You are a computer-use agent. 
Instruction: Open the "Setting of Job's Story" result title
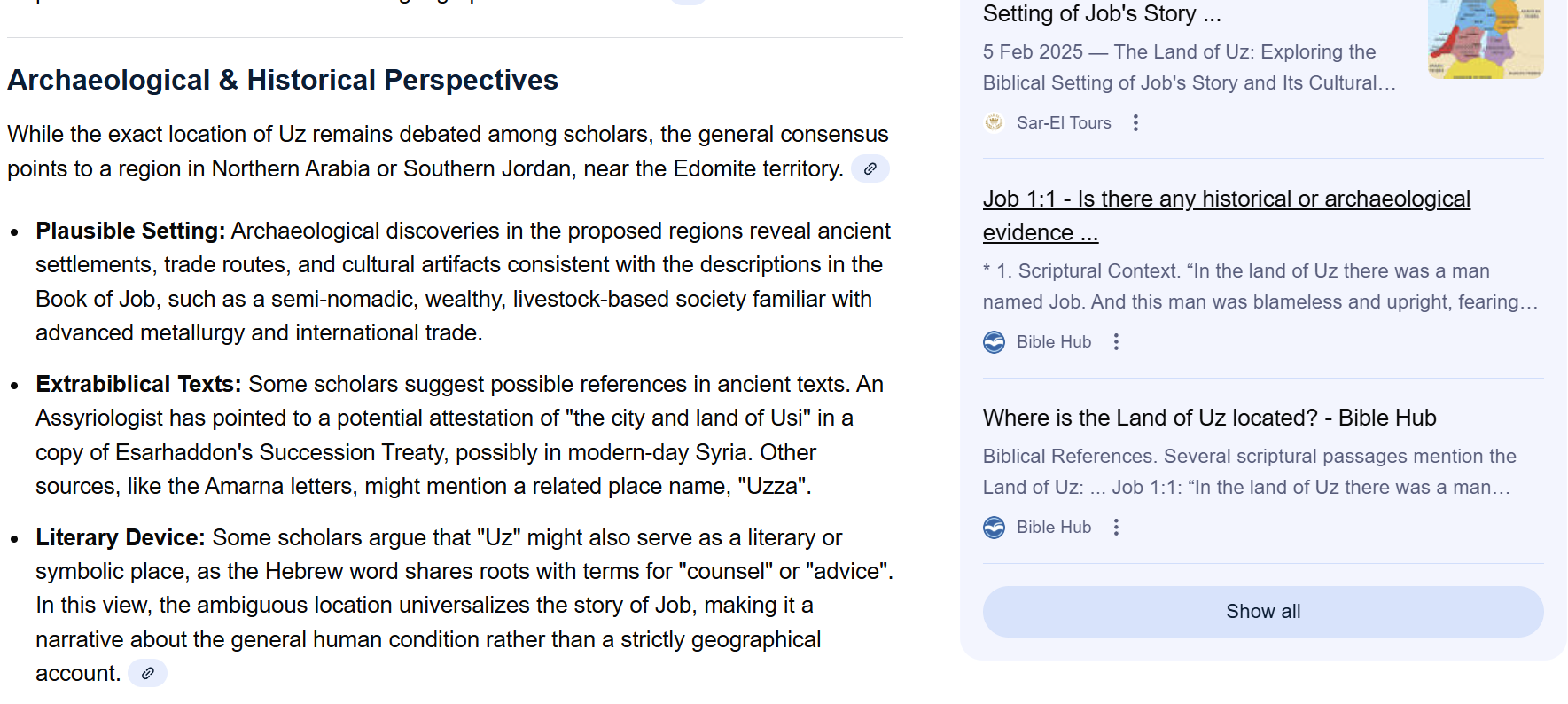[1102, 14]
